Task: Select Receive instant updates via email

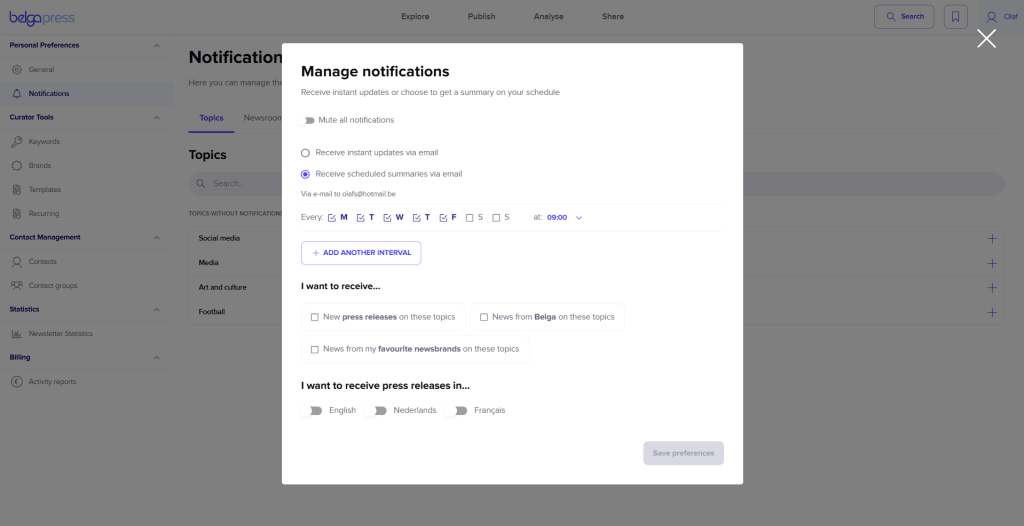Action: [305, 153]
